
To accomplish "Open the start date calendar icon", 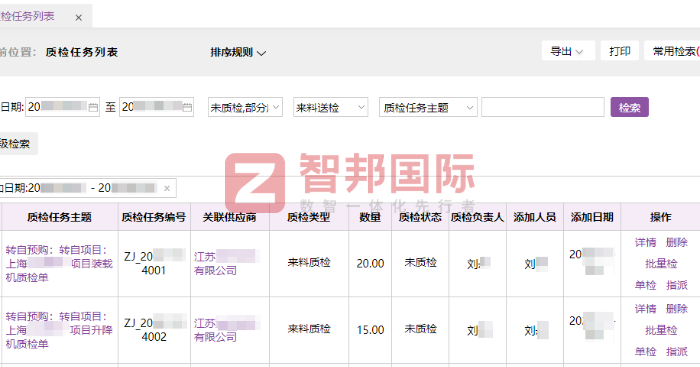I will pyautogui.click(x=93, y=107).
